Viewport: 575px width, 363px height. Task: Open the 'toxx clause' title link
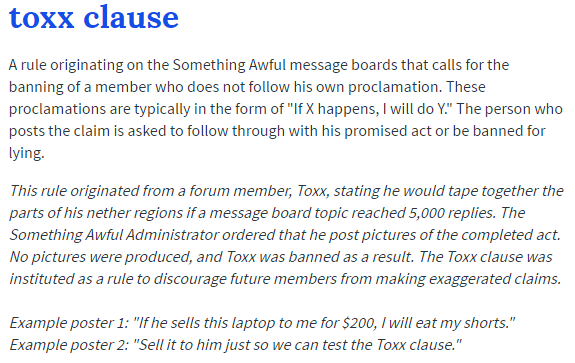(x=94, y=17)
